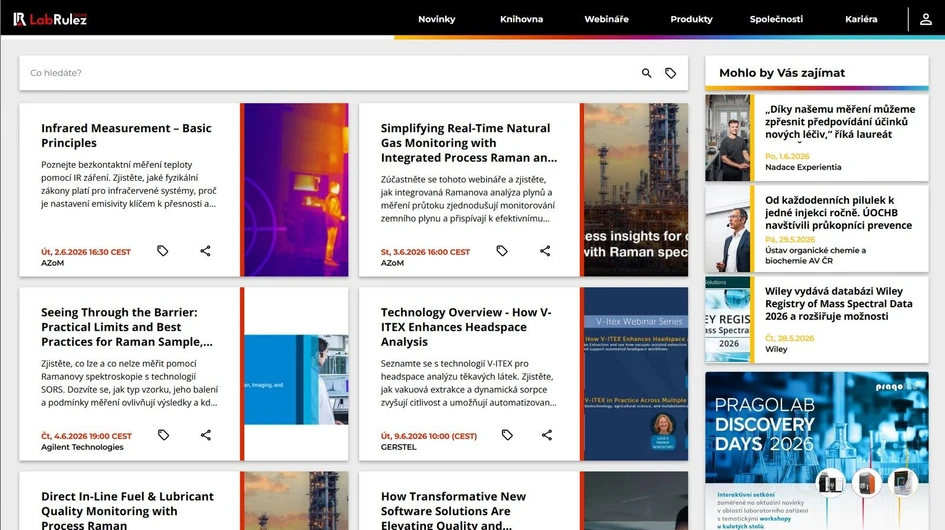Screen dimensions: 945x530
Task: Click 'AZoM' under Infrared Measurement card
Action: coord(52,263)
